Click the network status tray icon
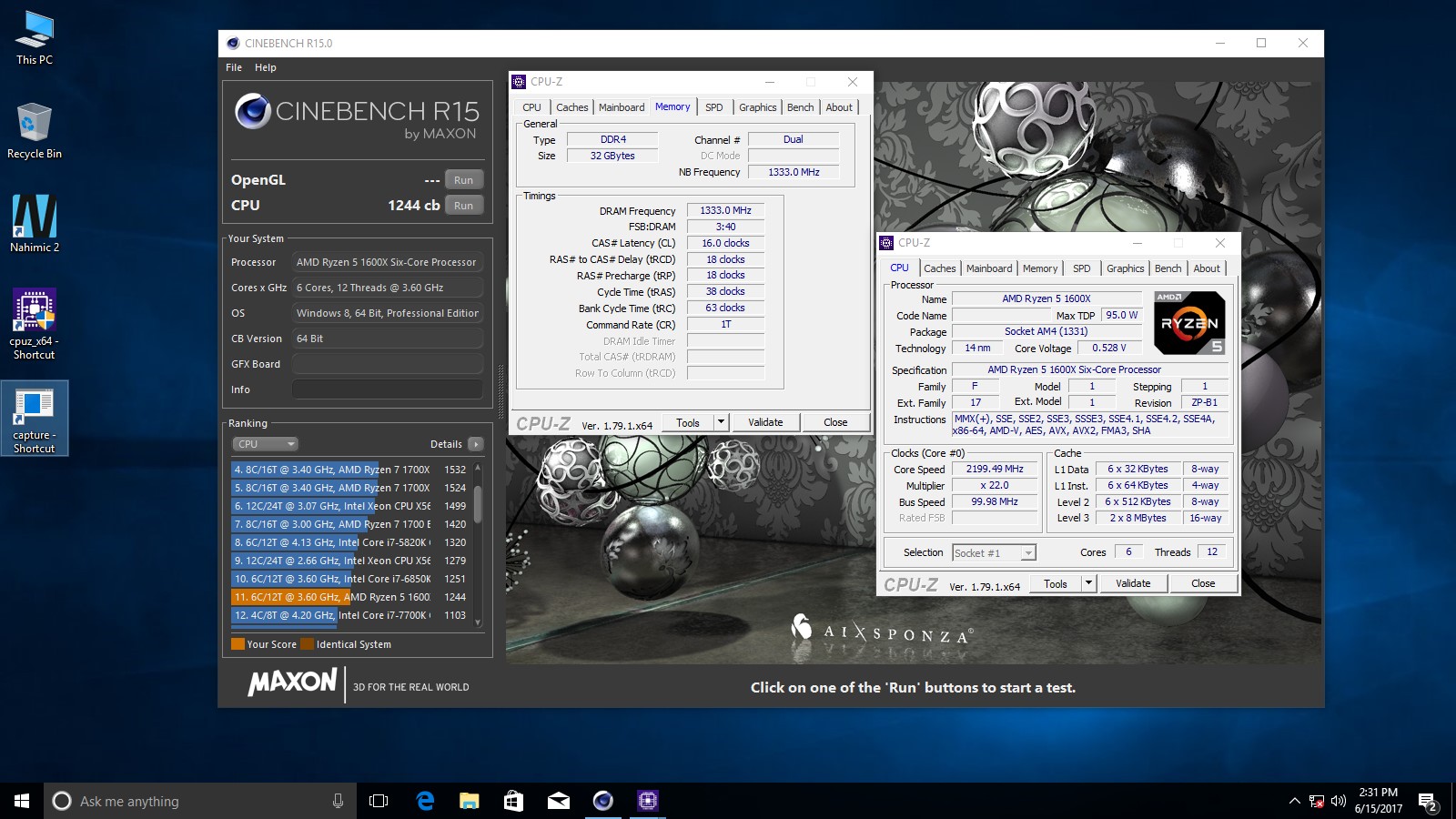Image resolution: width=1456 pixels, height=819 pixels. 1316,801
